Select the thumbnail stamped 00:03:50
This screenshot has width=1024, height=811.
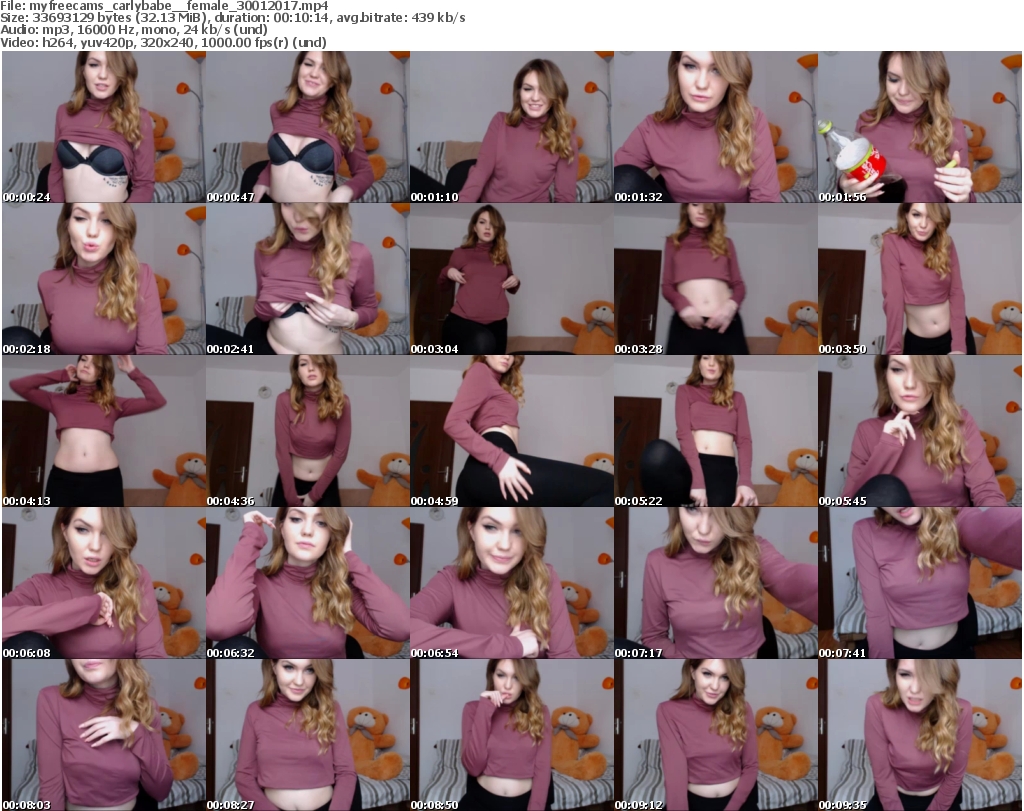[920, 279]
